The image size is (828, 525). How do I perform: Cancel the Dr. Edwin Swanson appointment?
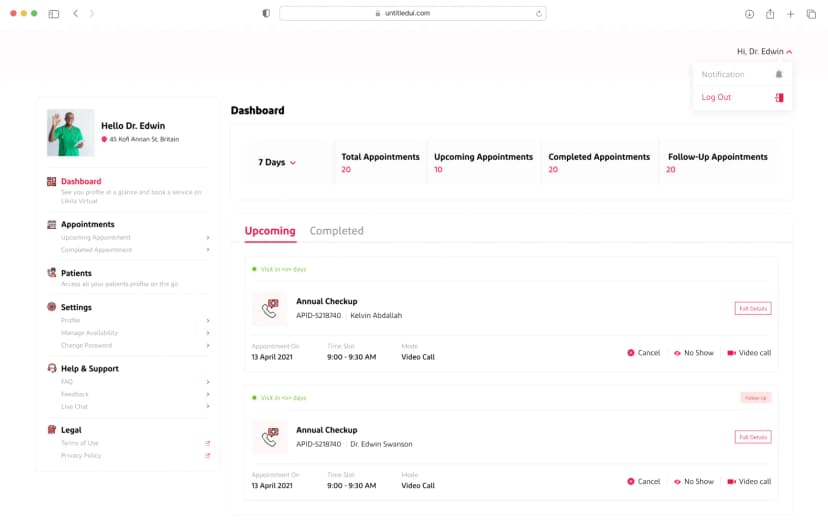click(x=643, y=481)
